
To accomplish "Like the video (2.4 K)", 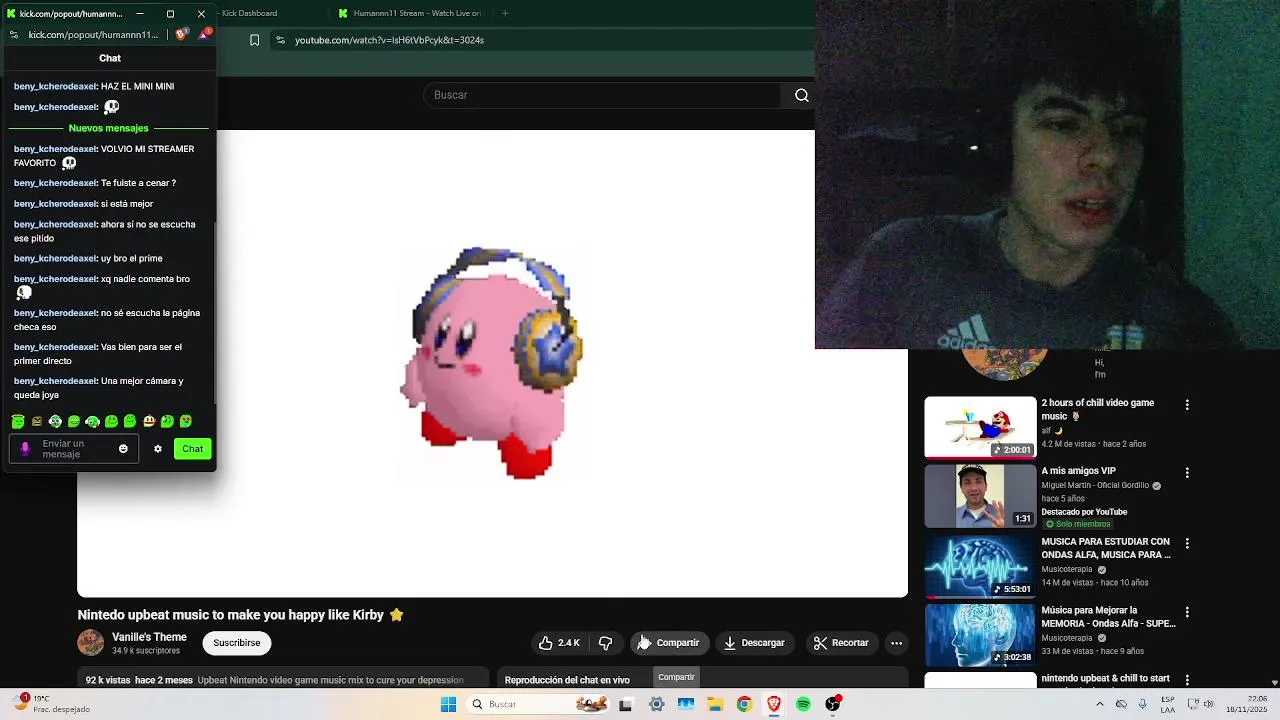I will (559, 643).
